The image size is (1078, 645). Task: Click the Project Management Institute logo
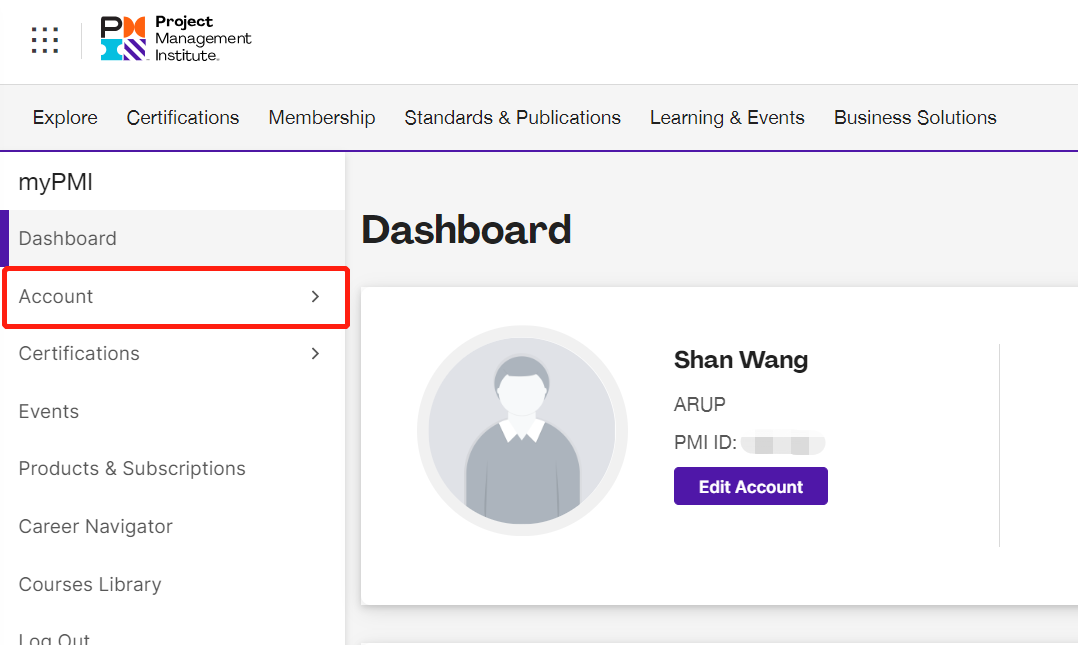pos(176,39)
